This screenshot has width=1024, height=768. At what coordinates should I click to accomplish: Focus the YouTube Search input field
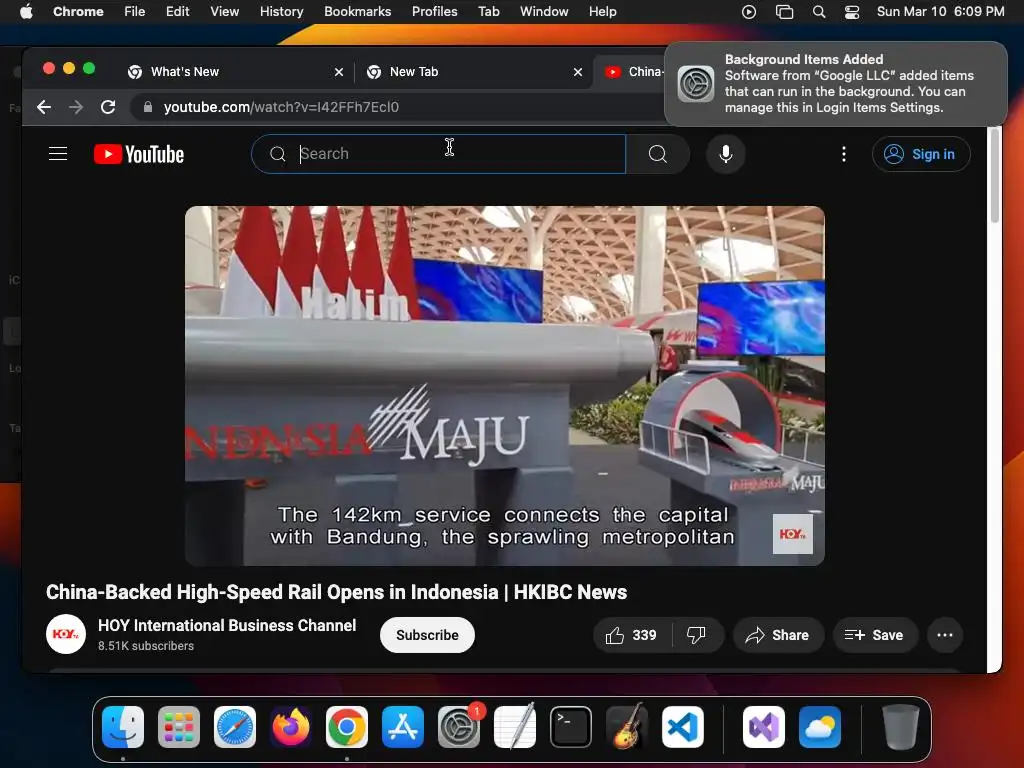[x=439, y=154]
